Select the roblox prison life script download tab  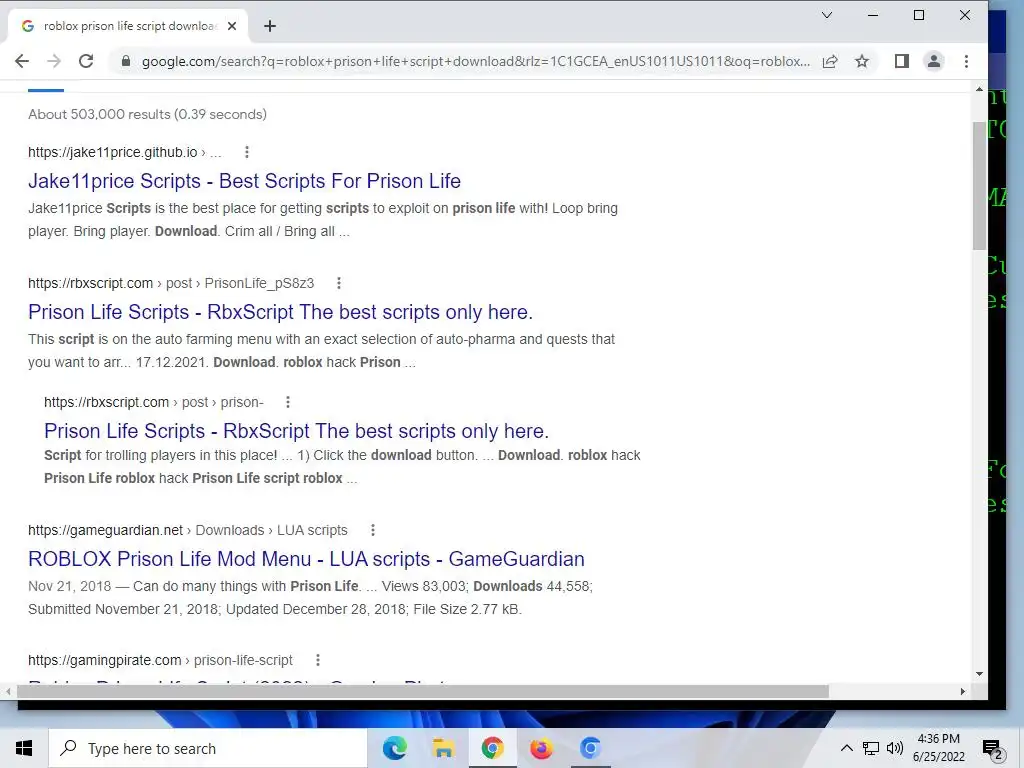pyautogui.click(x=129, y=26)
